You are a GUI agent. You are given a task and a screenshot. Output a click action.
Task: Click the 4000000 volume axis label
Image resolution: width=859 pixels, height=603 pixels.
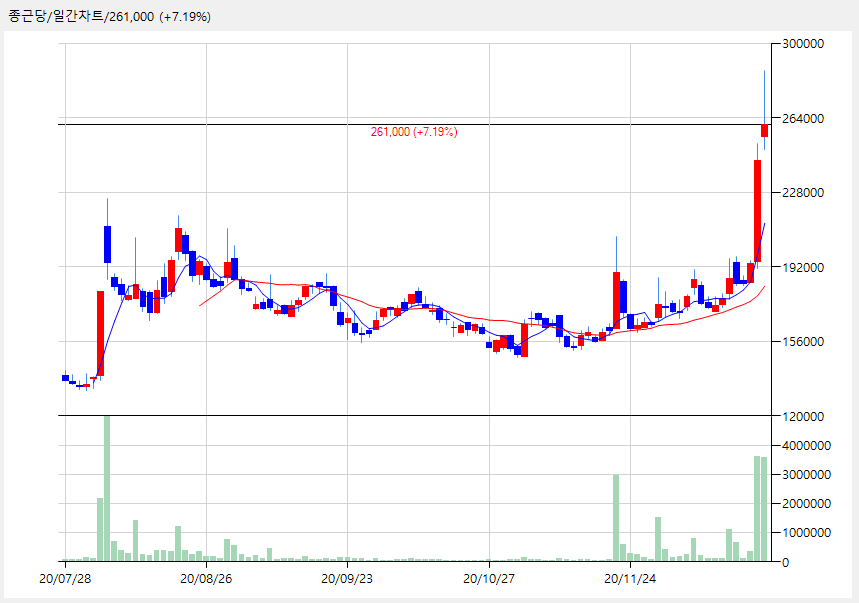click(806, 446)
